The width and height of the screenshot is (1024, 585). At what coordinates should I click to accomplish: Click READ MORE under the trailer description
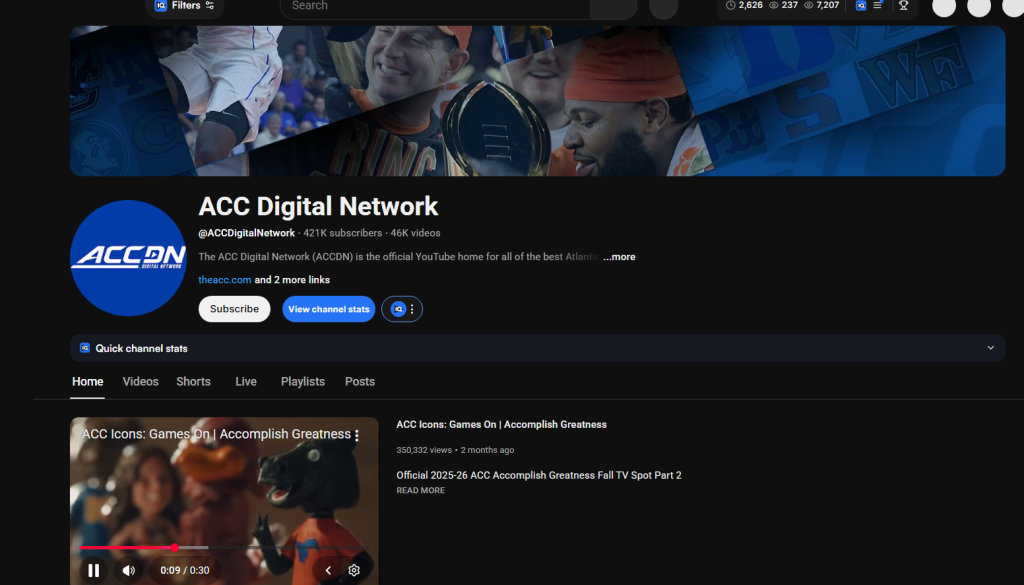tap(420, 490)
